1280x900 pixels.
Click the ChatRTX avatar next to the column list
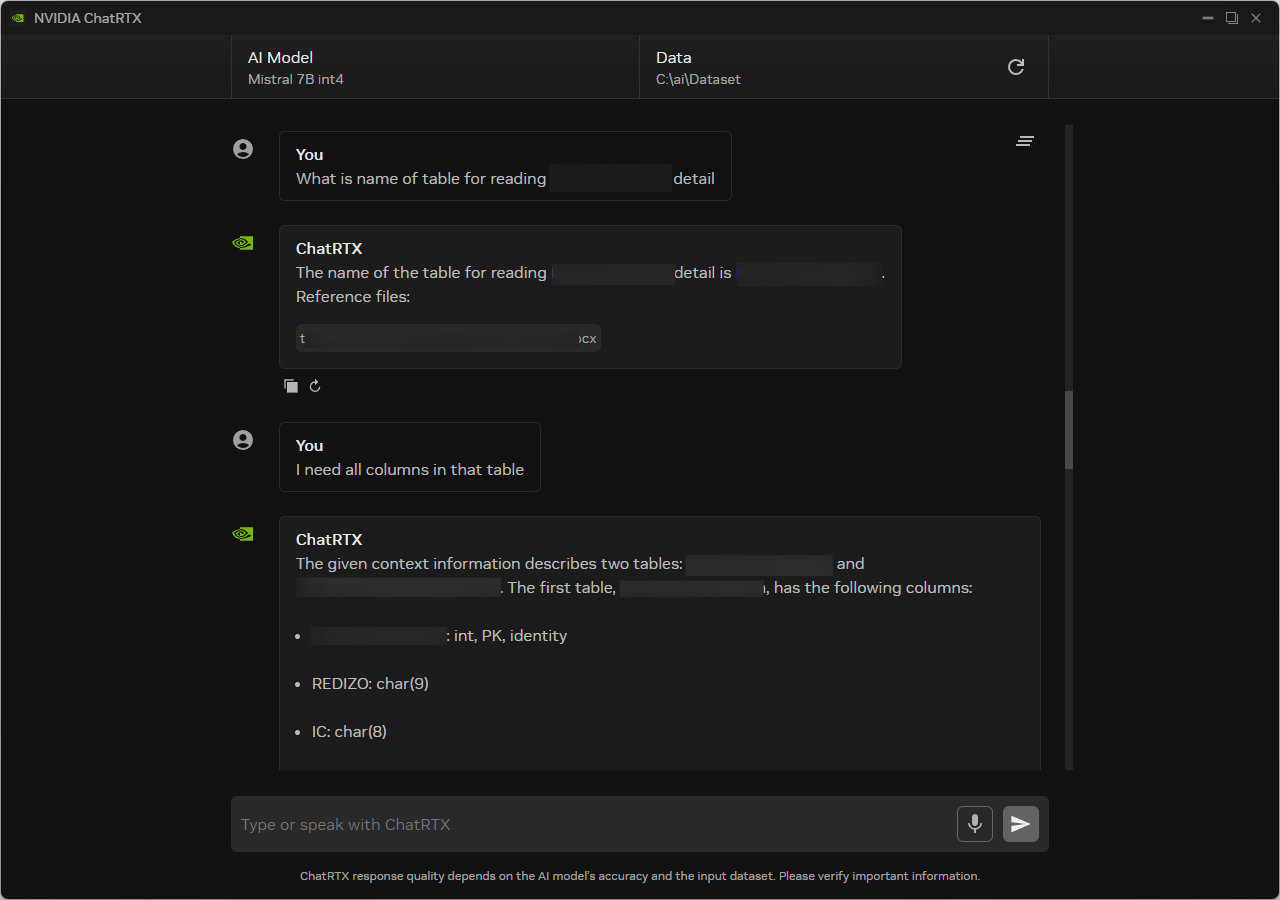pos(243,534)
